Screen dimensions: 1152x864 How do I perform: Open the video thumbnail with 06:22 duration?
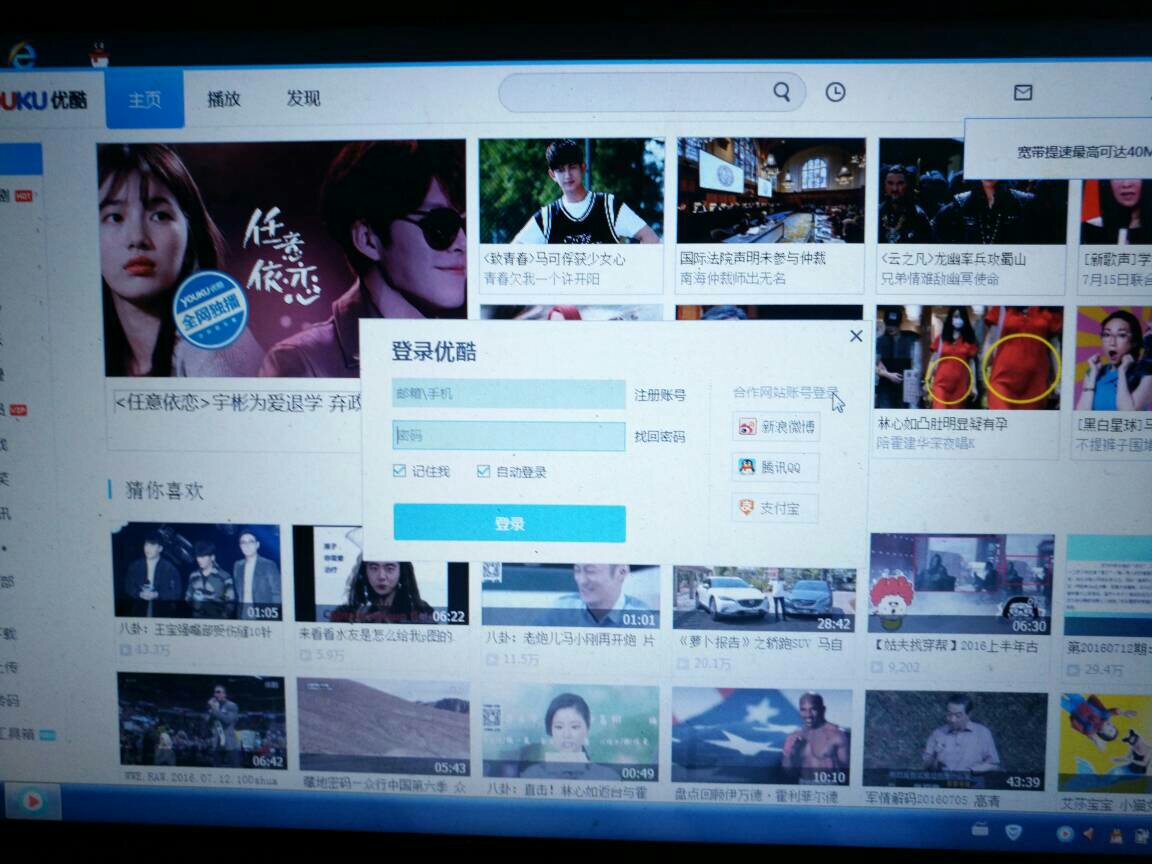381,575
